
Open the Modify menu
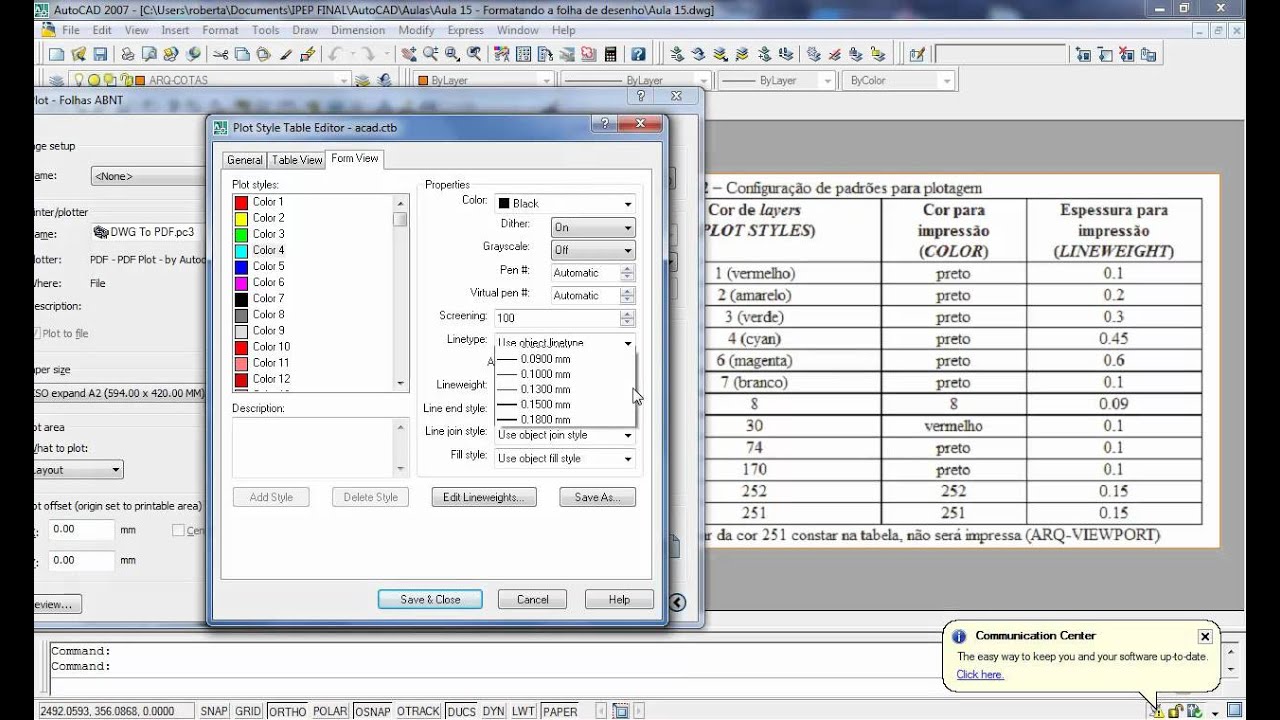click(416, 30)
